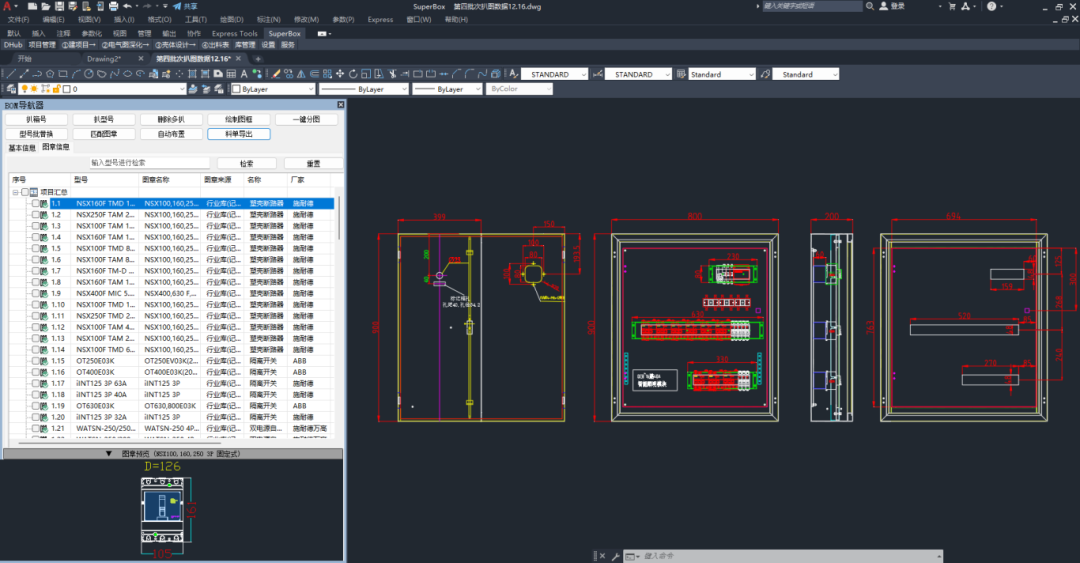Tick the checkbox for row 1.9
Screen dimensions: 1080x563
point(36,293)
